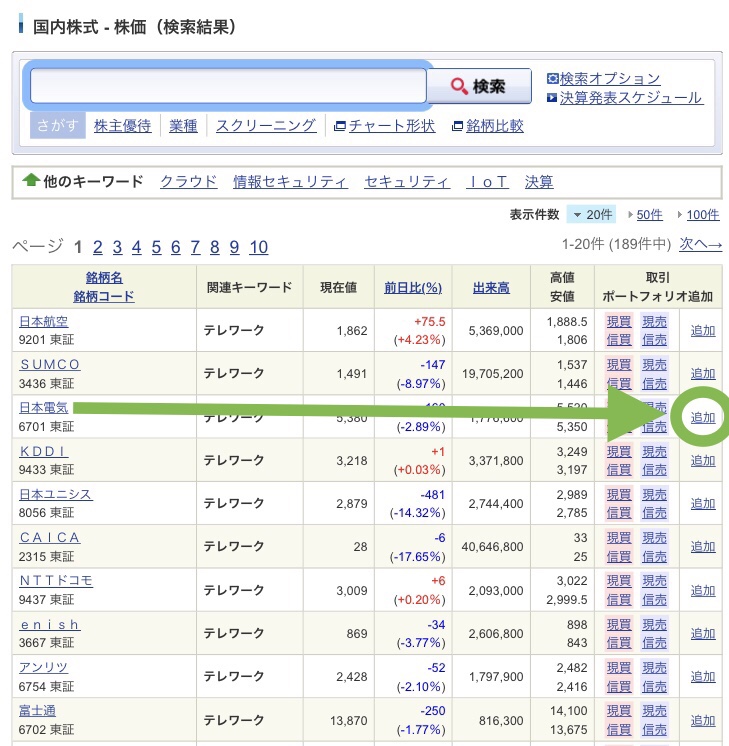
Task: Select the 20件 display count option
Action: coord(591,215)
